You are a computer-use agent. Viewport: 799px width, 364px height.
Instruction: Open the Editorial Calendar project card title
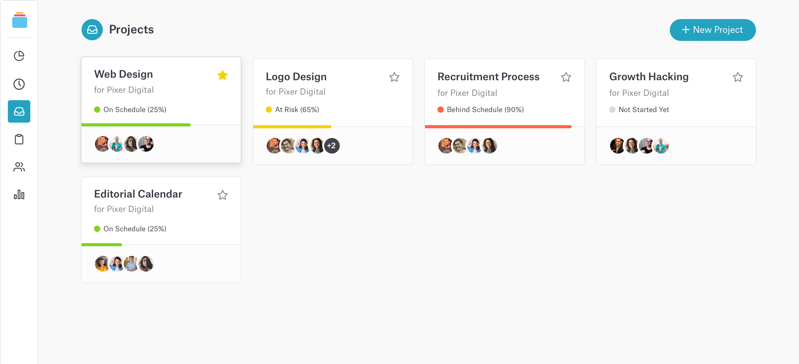[138, 194]
